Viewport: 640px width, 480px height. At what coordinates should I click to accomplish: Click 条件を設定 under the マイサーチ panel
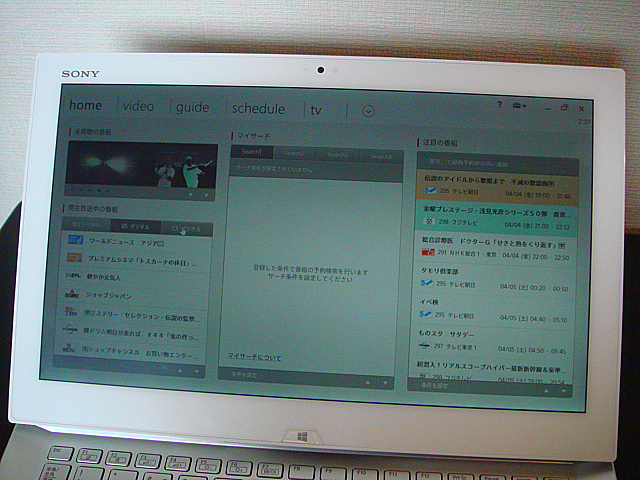pos(244,374)
